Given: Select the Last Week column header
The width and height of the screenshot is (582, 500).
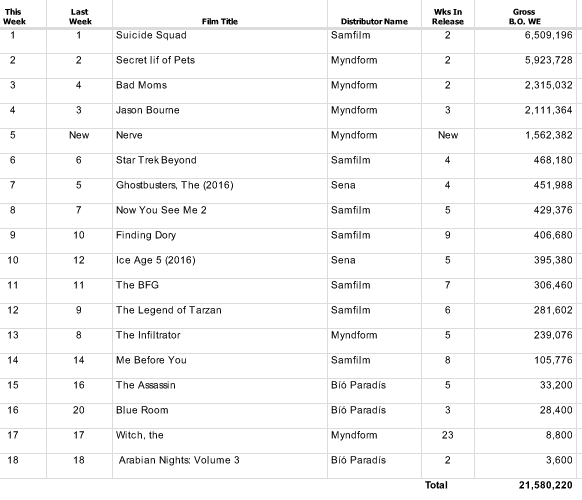Looking at the screenshot, I should point(79,17).
